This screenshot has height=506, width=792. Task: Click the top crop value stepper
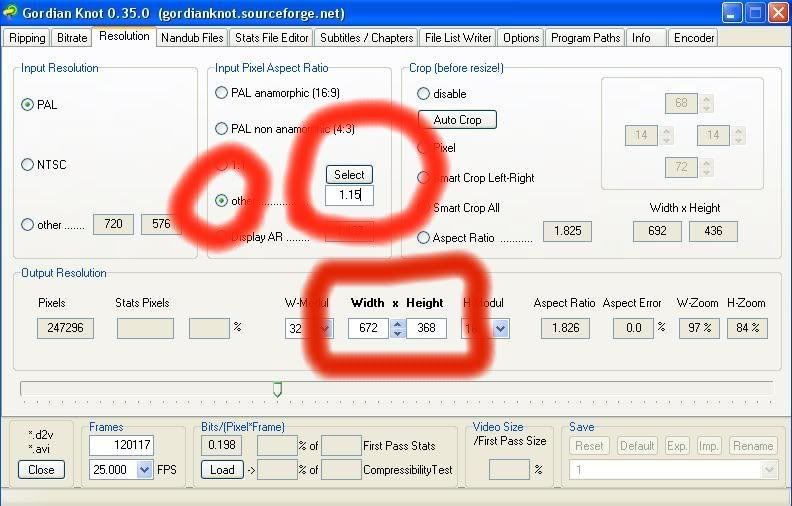coord(707,103)
